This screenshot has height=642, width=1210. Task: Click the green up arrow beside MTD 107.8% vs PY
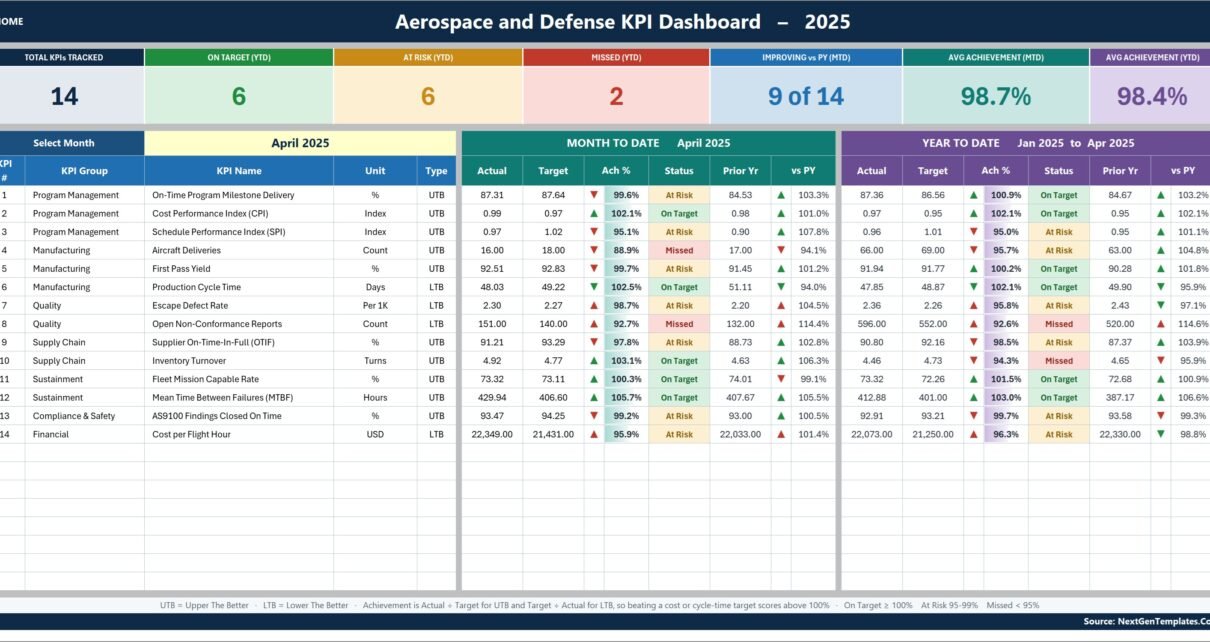tap(781, 232)
